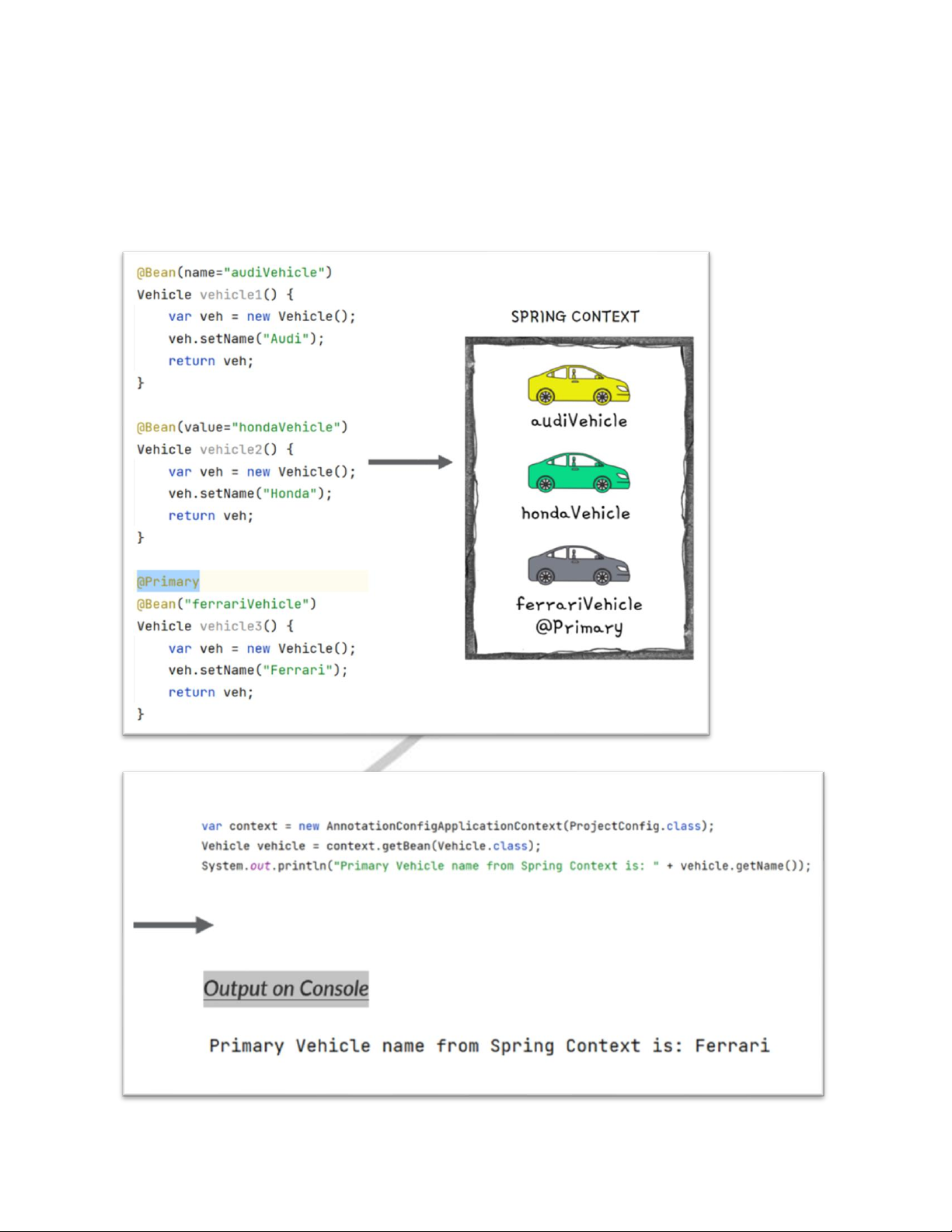Click the audiVehicle label under yellow car
Viewport: 952px width, 1232px height.
[x=578, y=421]
